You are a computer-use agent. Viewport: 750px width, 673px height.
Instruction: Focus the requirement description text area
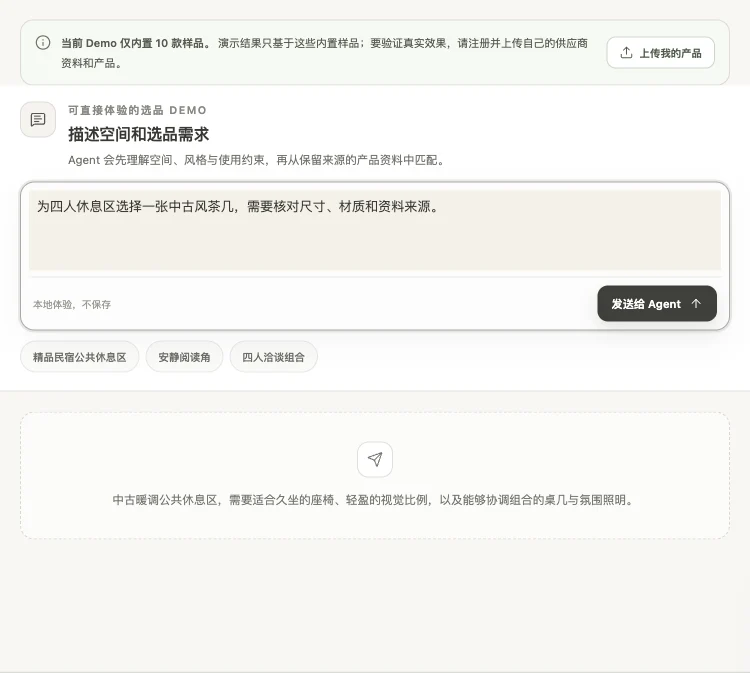375,230
